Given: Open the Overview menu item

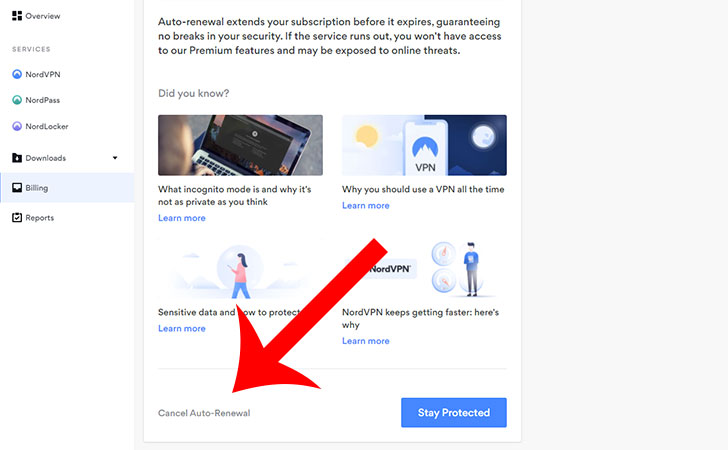Looking at the screenshot, I should point(36,16).
